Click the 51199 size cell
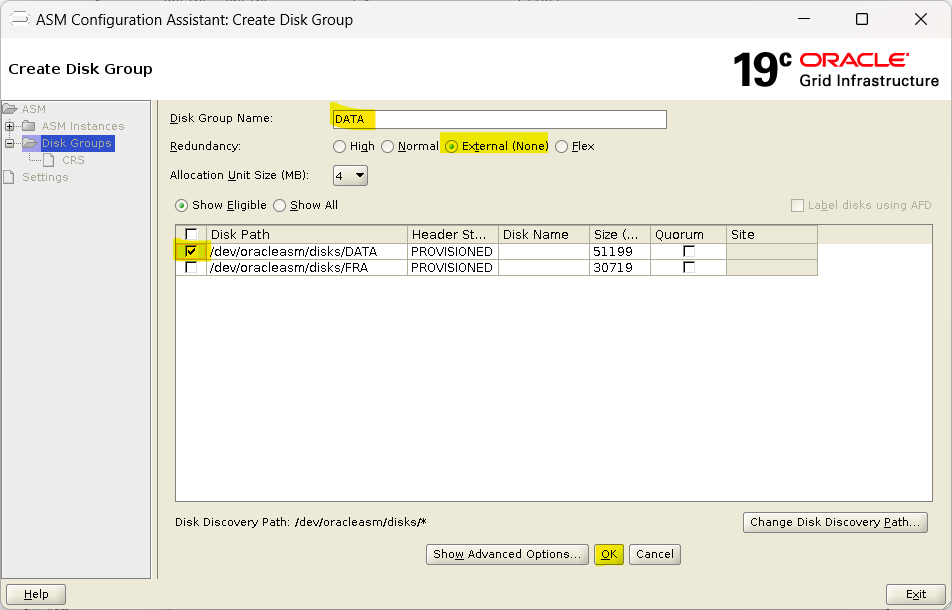 (x=620, y=251)
